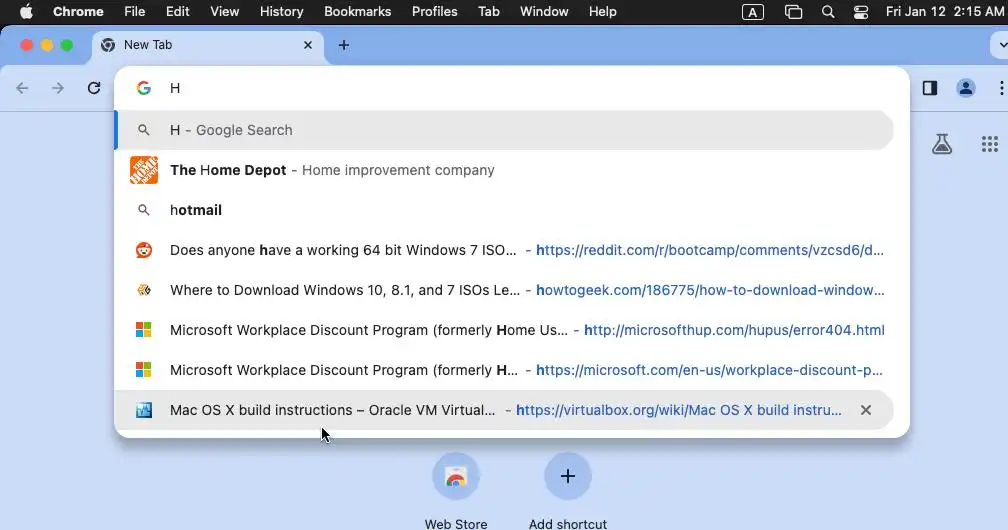
Task: Open the microsoft.com workplace-discount link
Action: (x=710, y=370)
